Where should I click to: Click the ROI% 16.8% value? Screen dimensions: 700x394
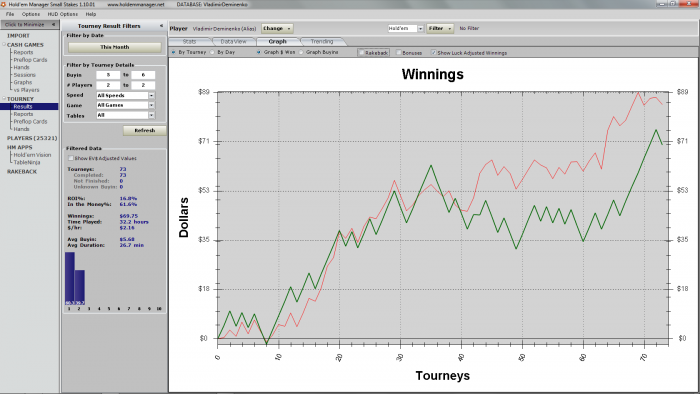tap(128, 199)
